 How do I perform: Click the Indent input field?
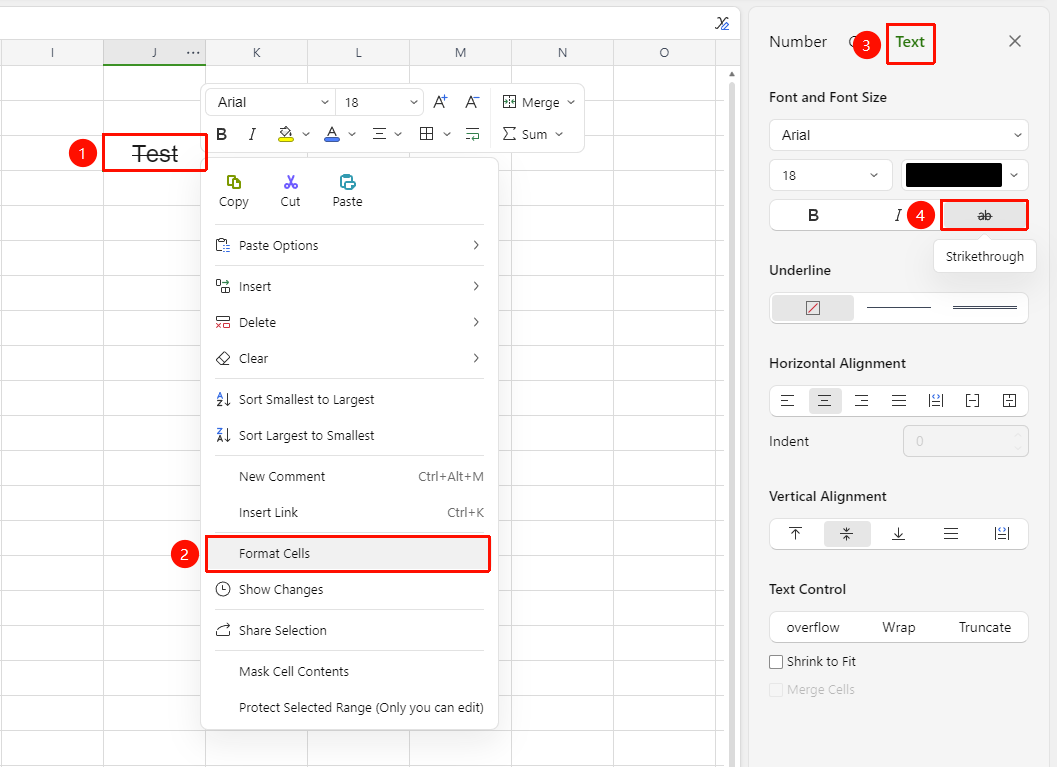click(965, 441)
